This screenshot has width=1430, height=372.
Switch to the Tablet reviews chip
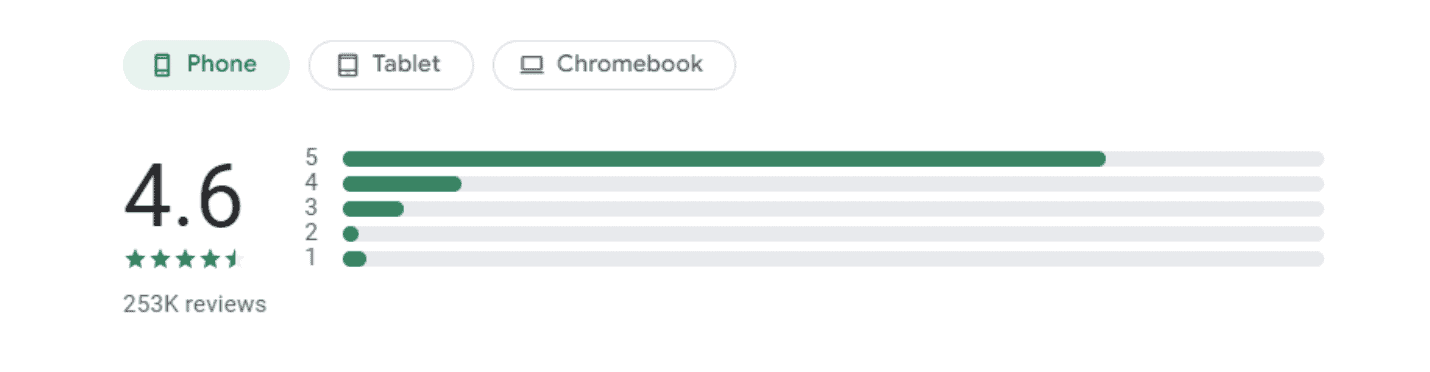391,65
